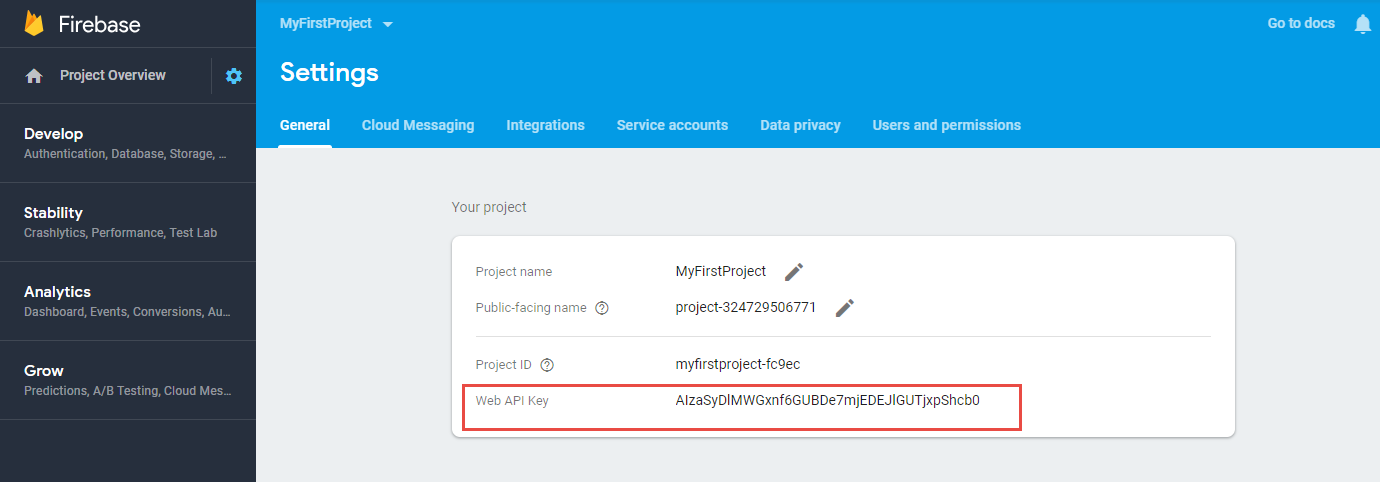
Task: Switch to the Service accounts tab
Action: click(x=672, y=125)
